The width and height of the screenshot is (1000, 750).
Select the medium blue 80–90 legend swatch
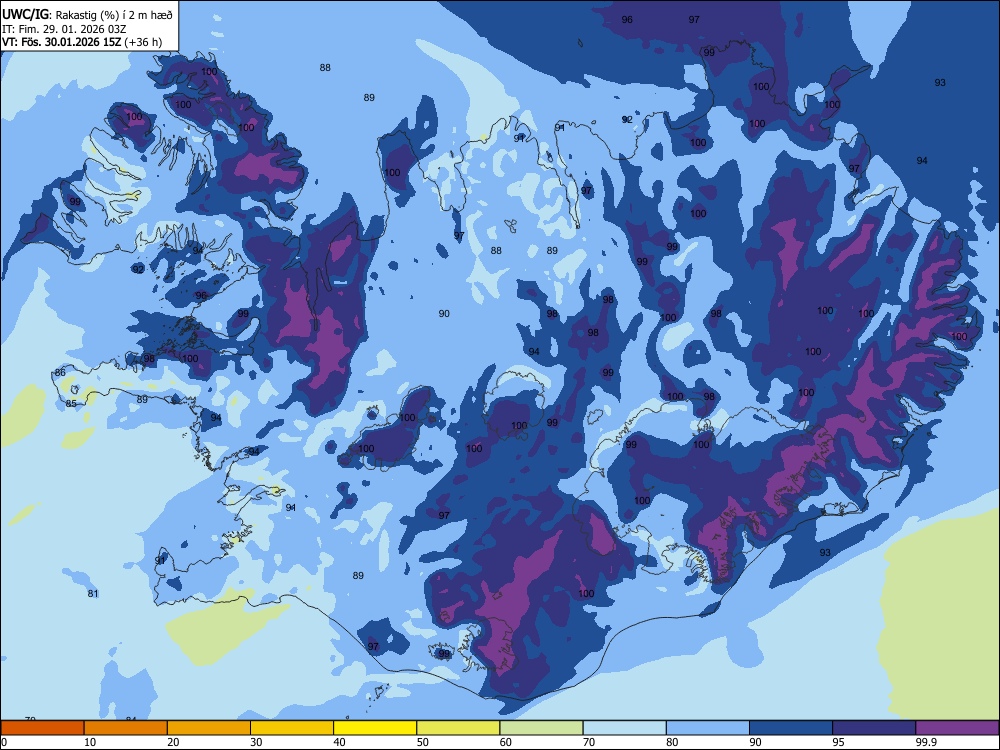[x=708, y=728]
